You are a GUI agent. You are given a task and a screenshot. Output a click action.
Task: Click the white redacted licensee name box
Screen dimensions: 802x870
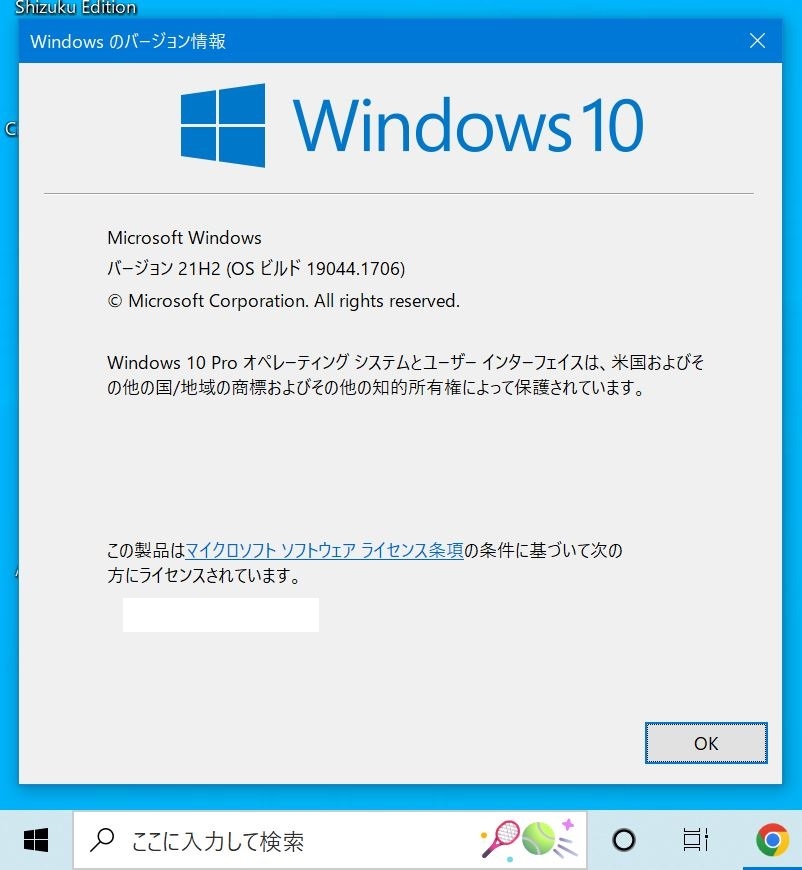[x=221, y=615]
